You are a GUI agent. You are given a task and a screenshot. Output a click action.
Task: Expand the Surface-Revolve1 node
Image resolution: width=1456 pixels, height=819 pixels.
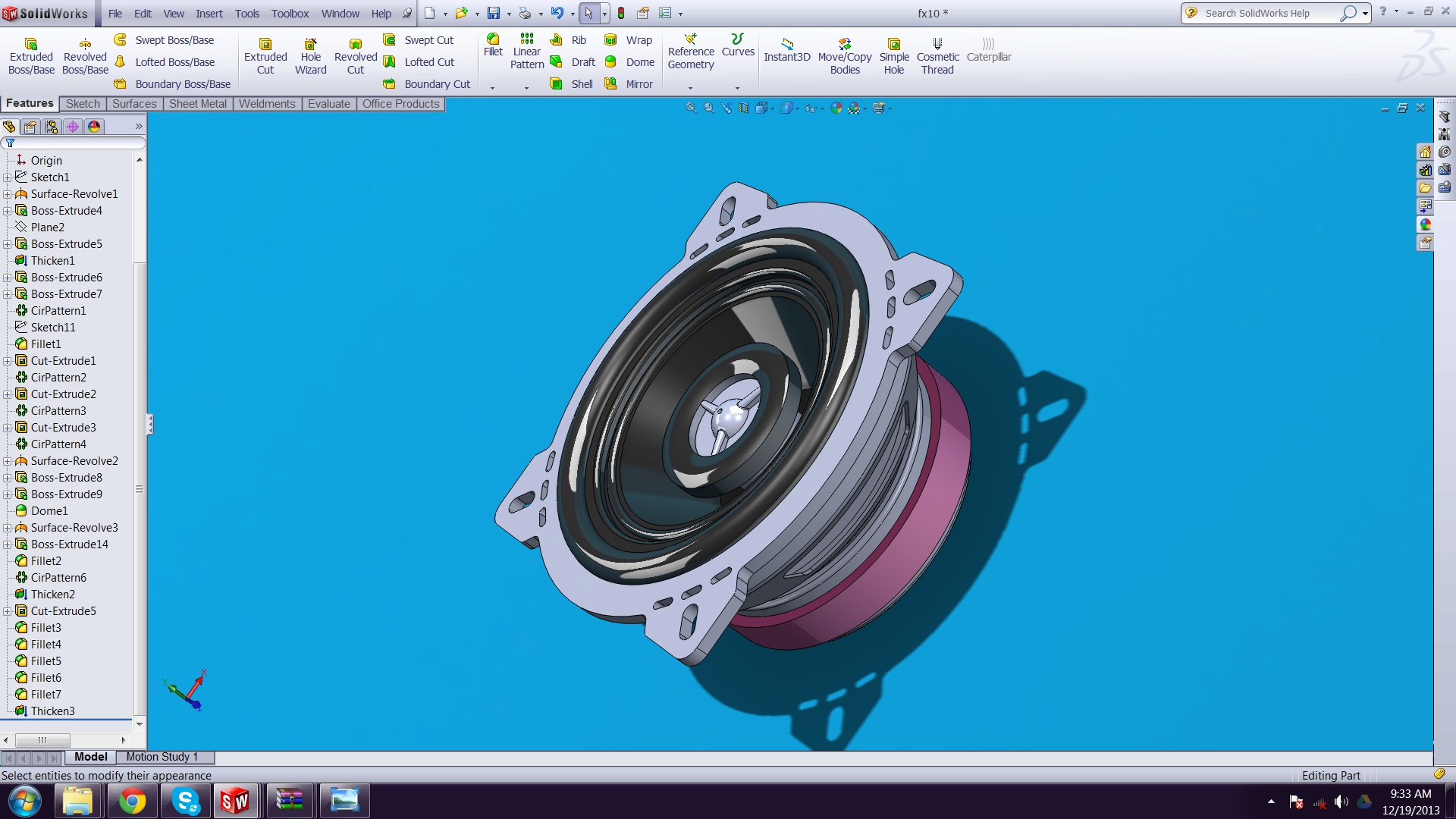[x=8, y=194]
